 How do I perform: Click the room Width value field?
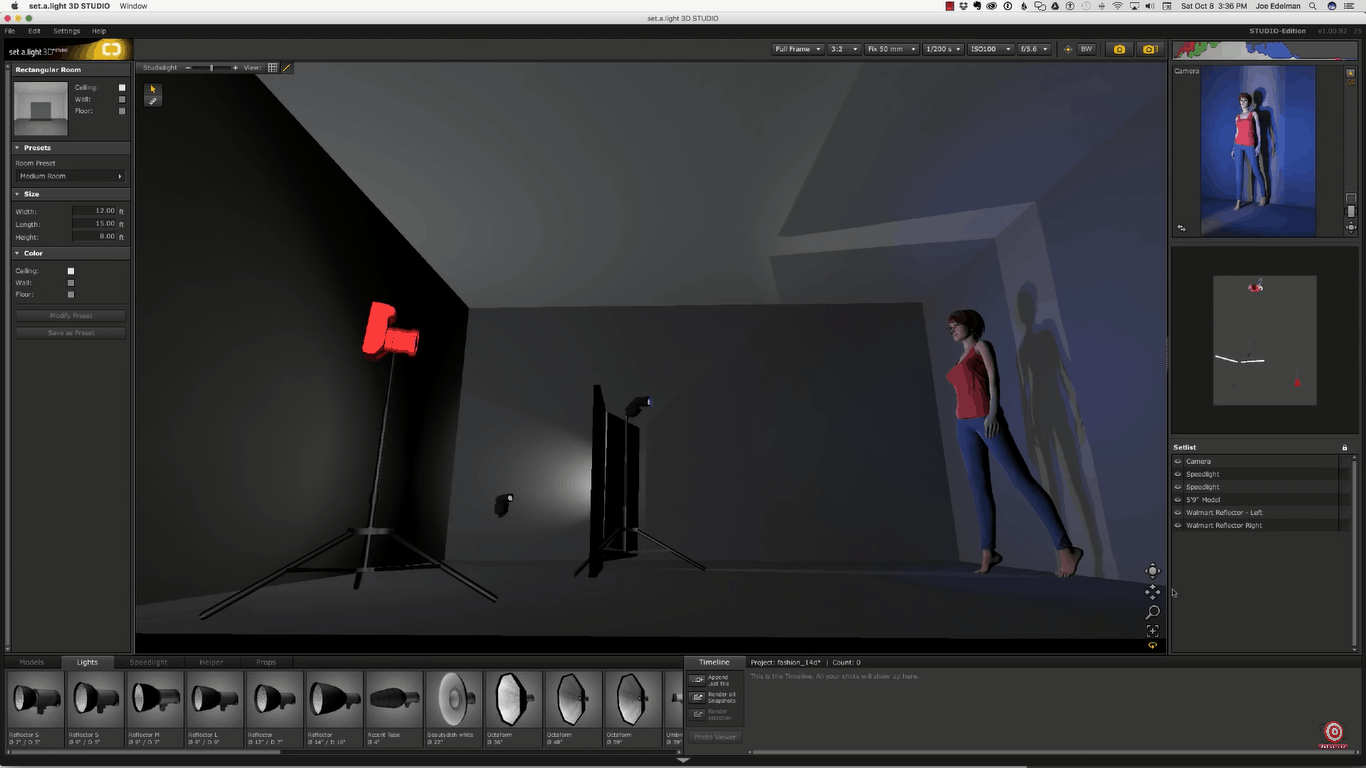pyautogui.click(x=94, y=211)
